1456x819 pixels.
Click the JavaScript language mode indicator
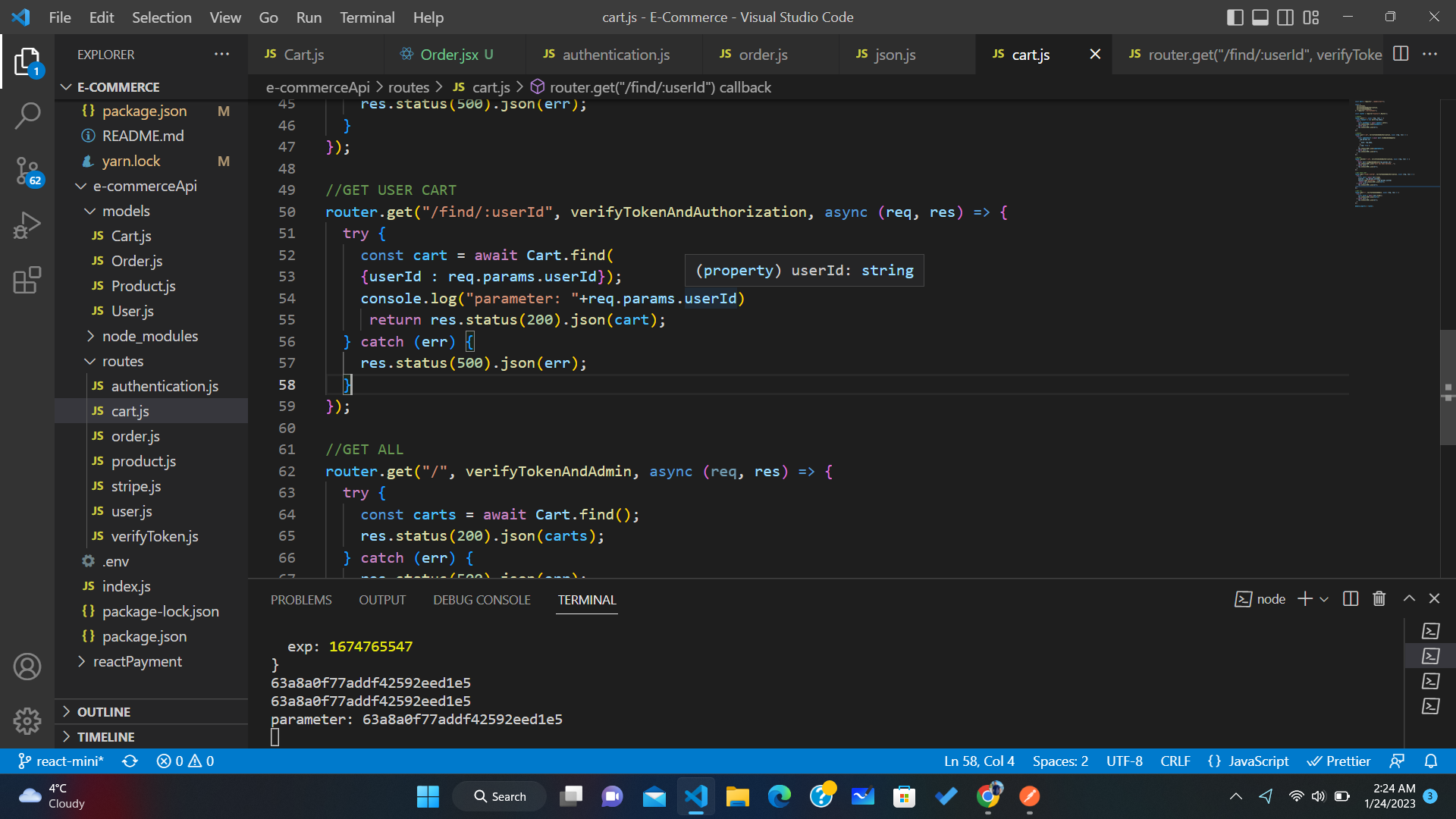(x=1258, y=762)
